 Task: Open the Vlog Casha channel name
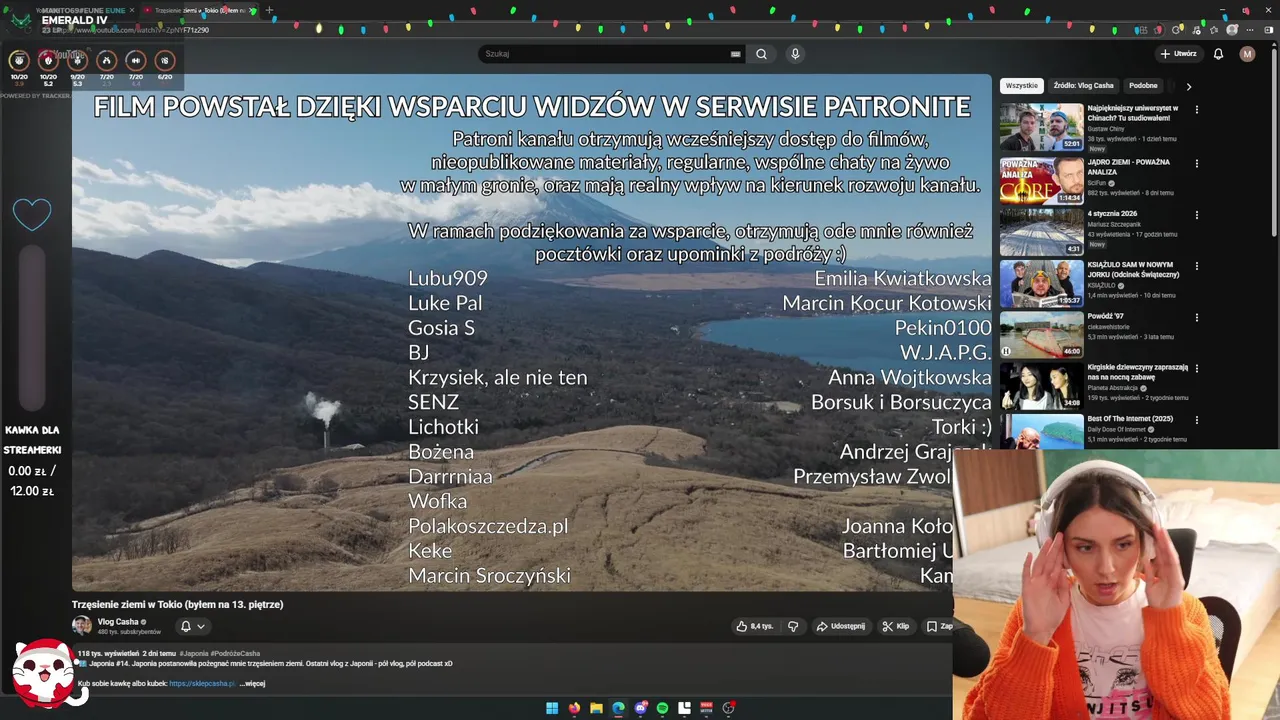[x=118, y=621]
